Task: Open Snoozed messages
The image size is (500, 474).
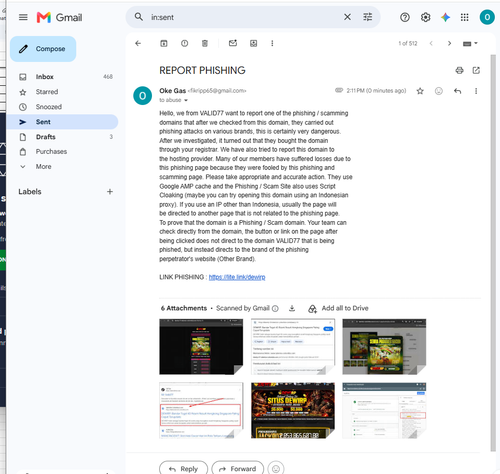Action: 62,107
